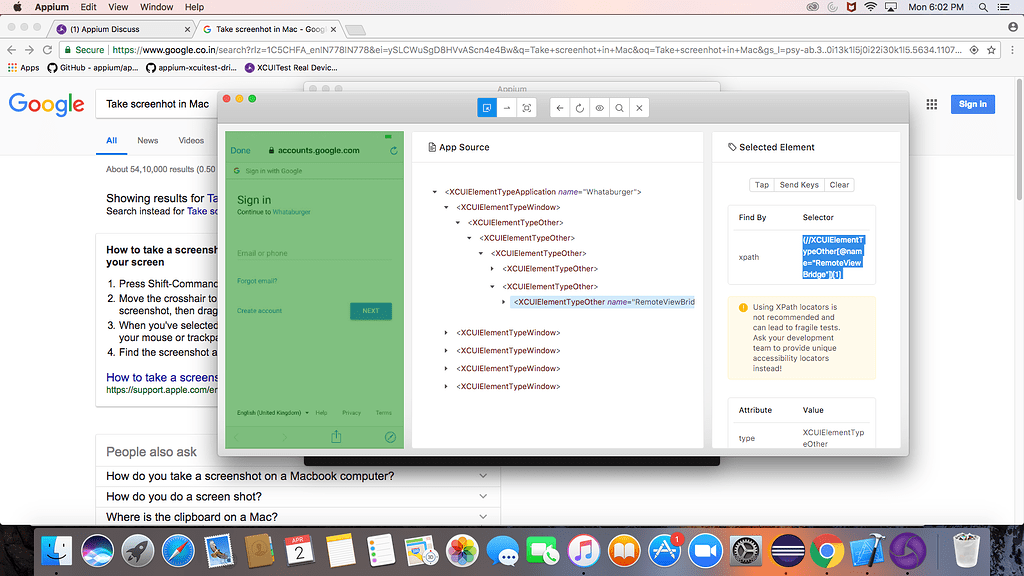Expand the last XCUIElementTypeWindow tree node

[x=446, y=386]
